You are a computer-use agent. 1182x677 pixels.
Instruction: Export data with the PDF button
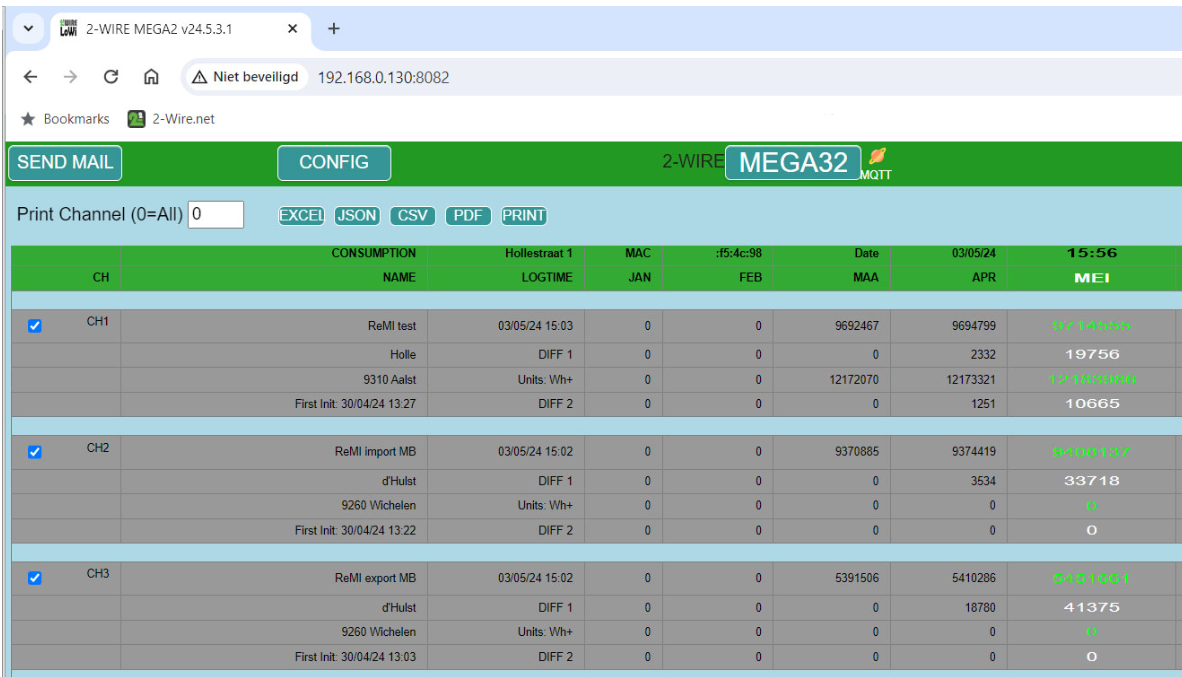[x=468, y=216]
